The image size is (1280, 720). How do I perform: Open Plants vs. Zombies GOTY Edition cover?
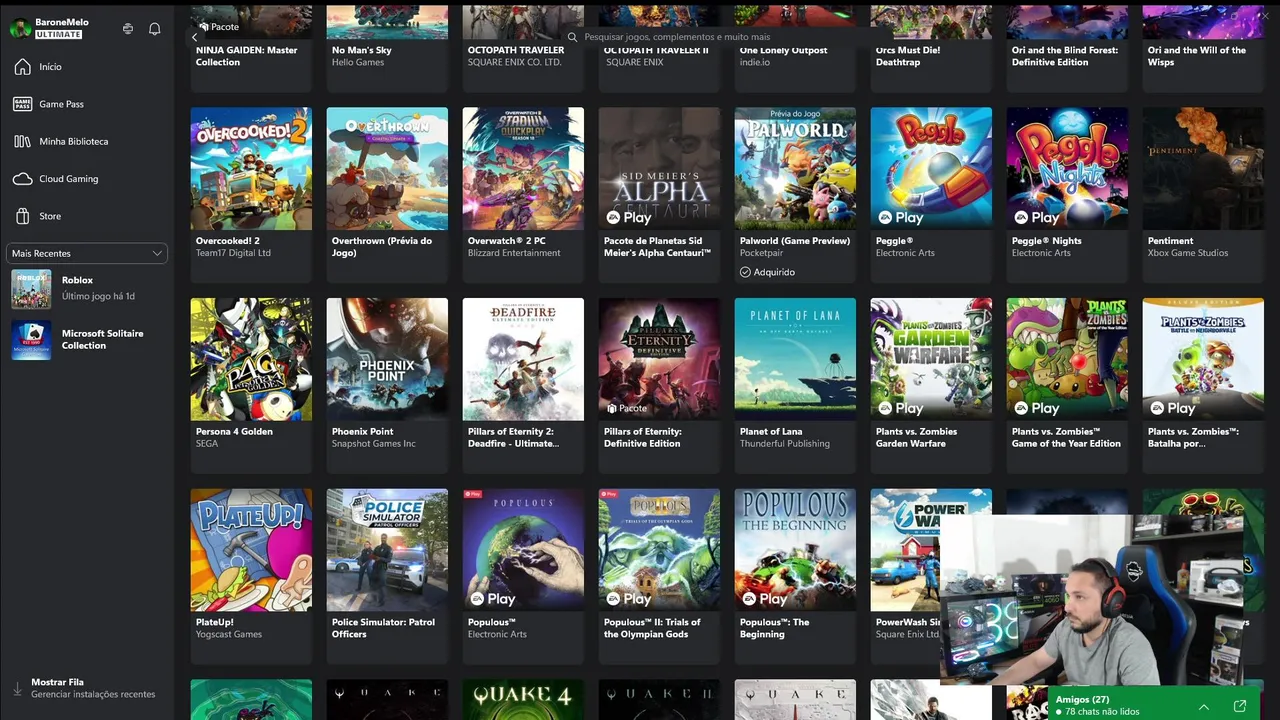(1067, 359)
